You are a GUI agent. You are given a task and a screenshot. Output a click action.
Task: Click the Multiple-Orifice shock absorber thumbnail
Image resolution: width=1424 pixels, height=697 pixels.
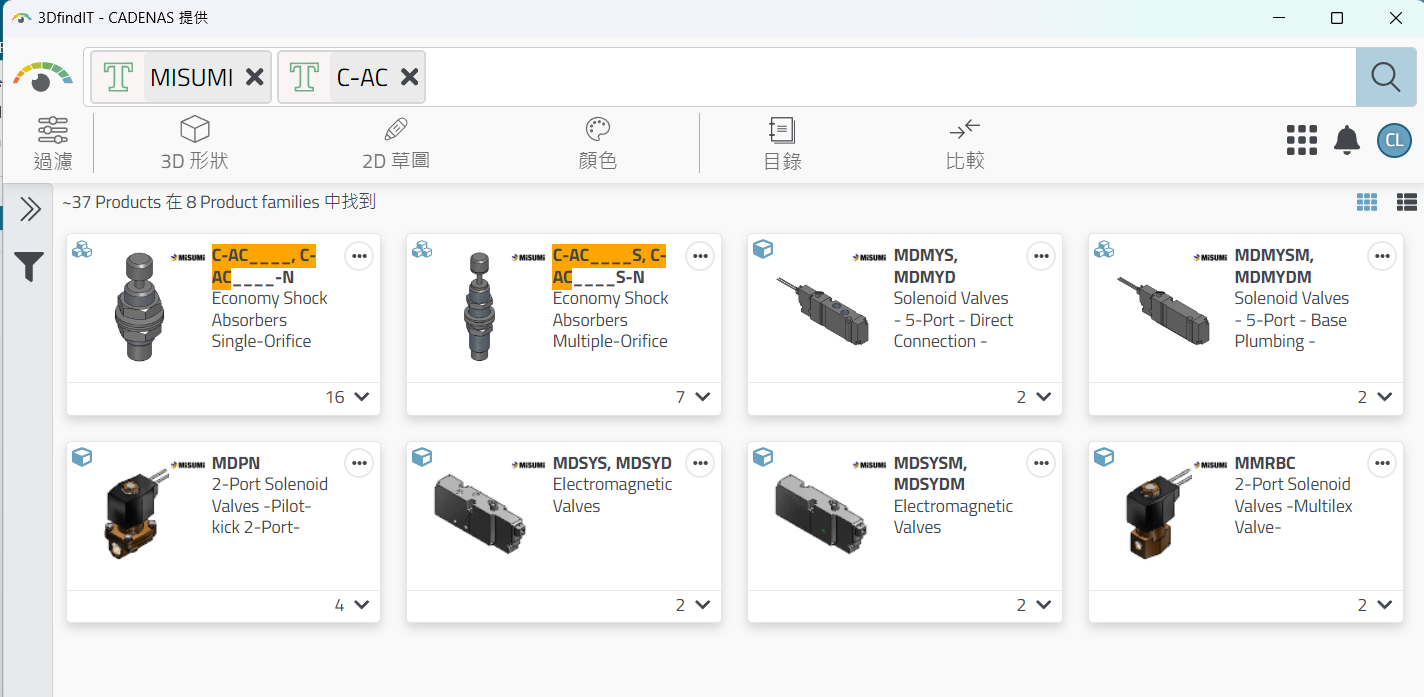[480, 307]
